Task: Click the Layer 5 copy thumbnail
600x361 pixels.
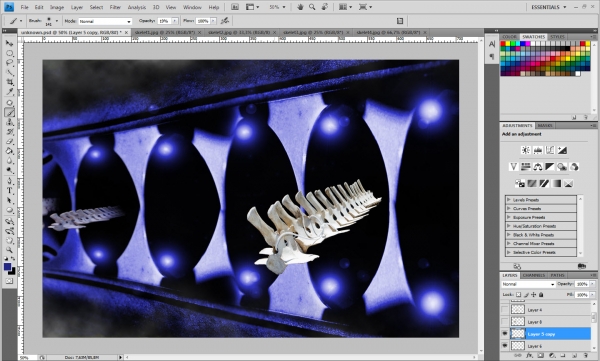Action: [518, 334]
